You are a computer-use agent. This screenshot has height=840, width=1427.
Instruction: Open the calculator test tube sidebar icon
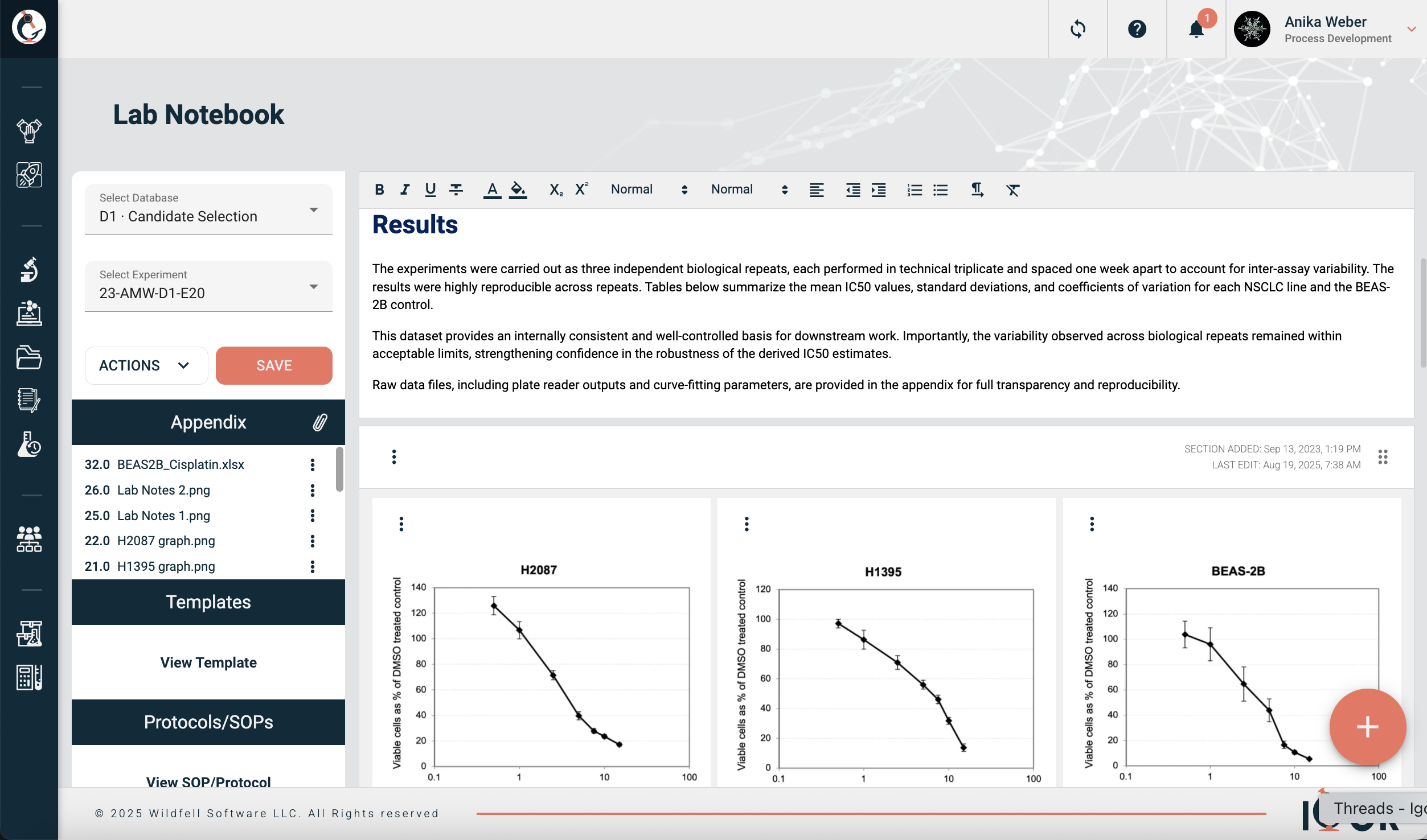(x=29, y=677)
